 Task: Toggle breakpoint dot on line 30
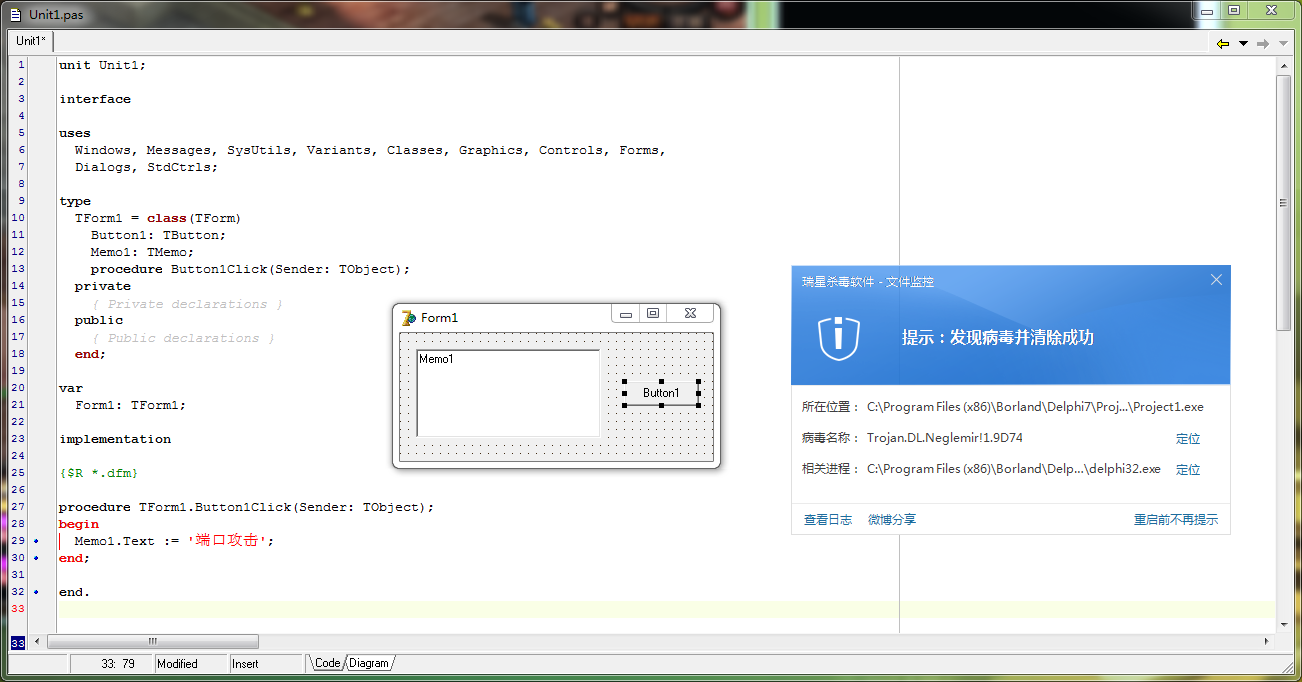click(36, 558)
